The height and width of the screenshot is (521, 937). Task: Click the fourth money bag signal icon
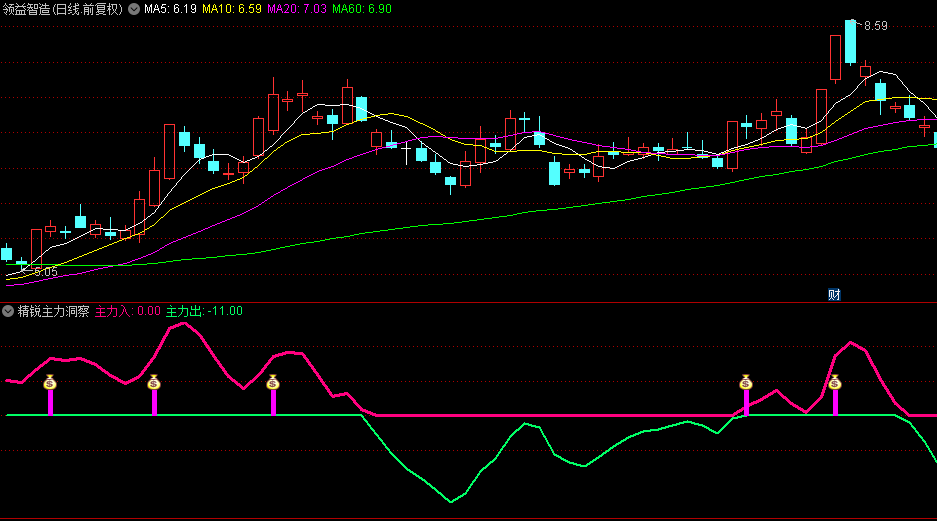tap(746, 382)
